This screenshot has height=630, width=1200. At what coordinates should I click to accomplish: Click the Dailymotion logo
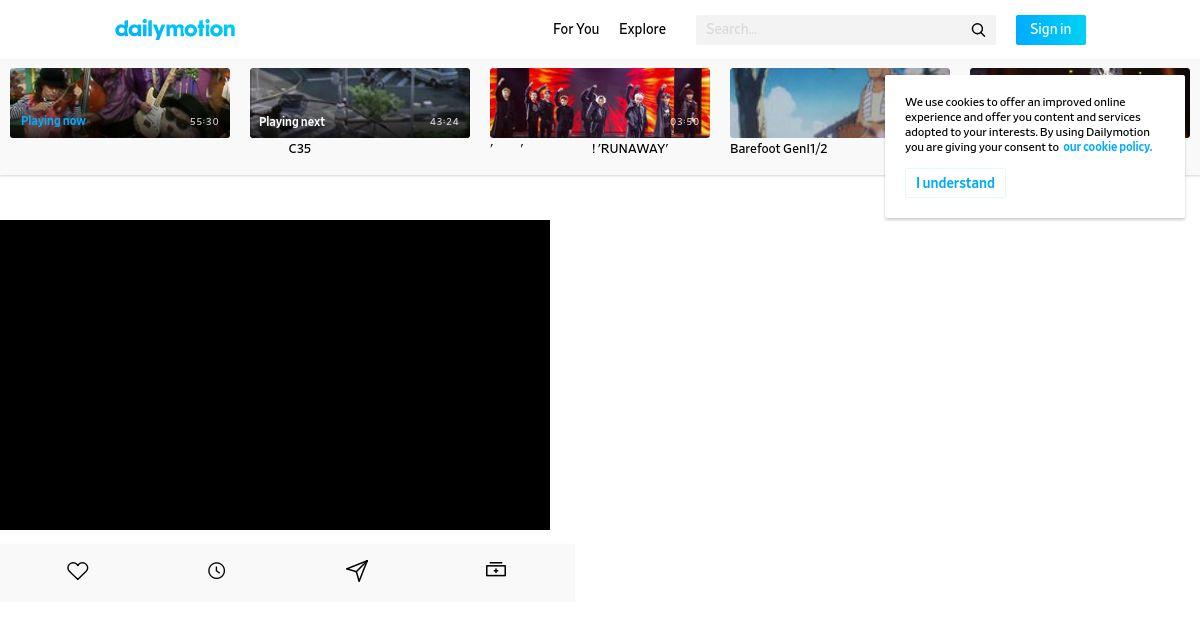click(x=175, y=29)
